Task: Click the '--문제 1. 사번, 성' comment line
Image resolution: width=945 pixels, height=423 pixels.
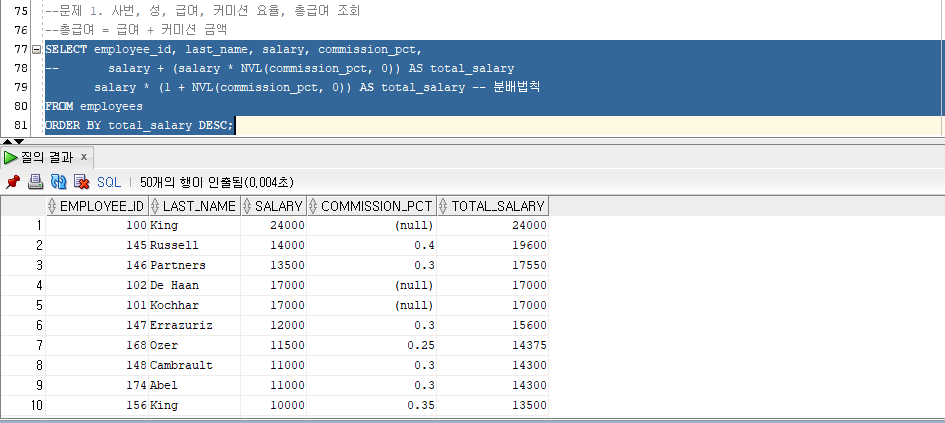Action: click(x=202, y=11)
